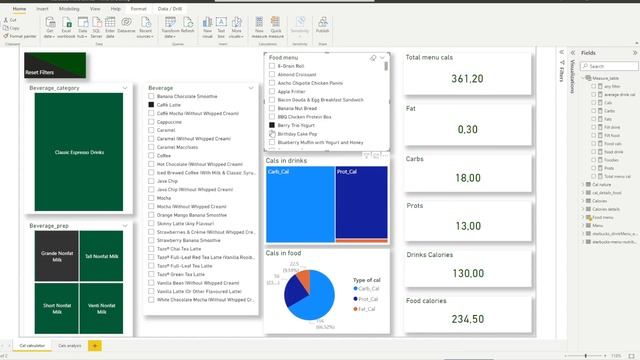Open Beverage_category slicer dropdown chevron
The height and width of the screenshot is (360, 640).
(x=124, y=88)
